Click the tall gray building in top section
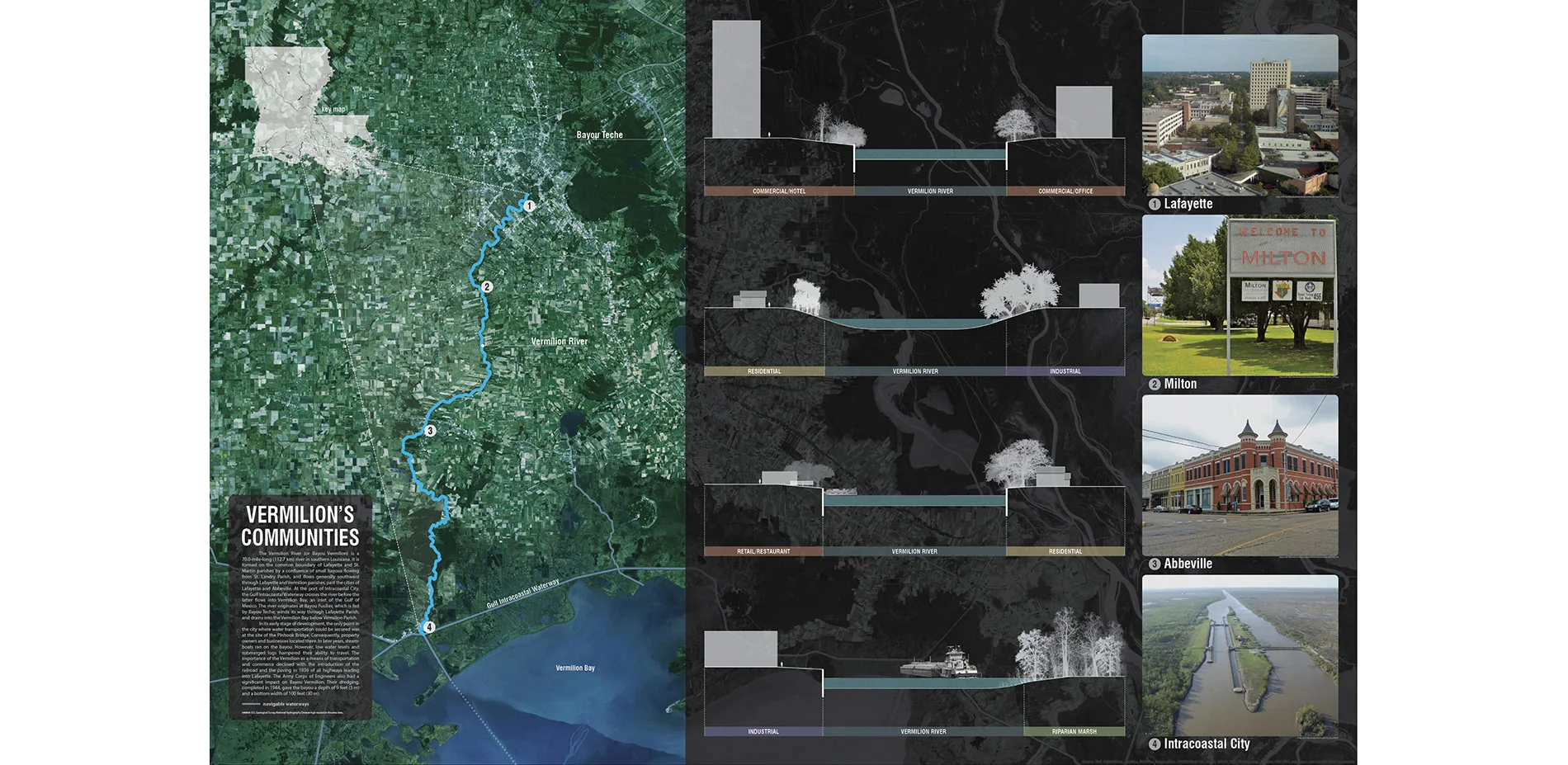Image resolution: width=1568 pixels, height=765 pixels. click(x=735, y=79)
